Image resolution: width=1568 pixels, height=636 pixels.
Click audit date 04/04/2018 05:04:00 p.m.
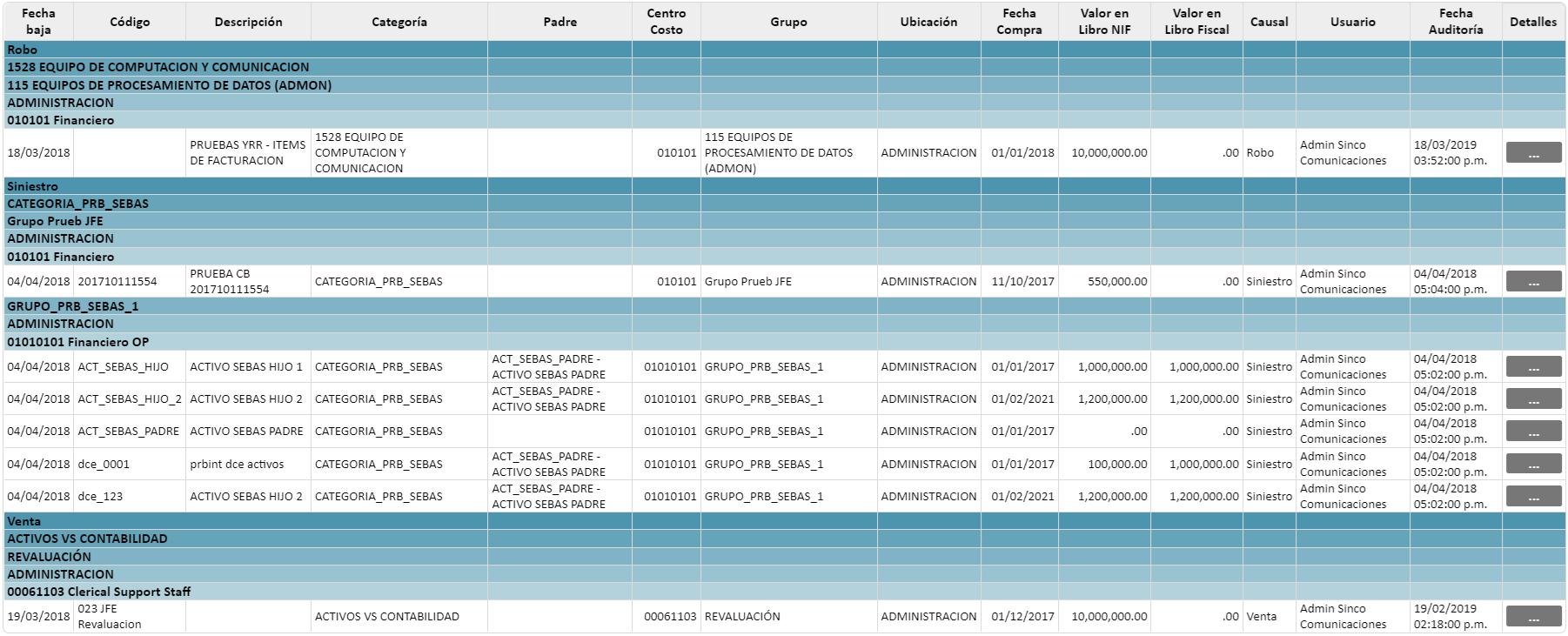[x=1456, y=281]
